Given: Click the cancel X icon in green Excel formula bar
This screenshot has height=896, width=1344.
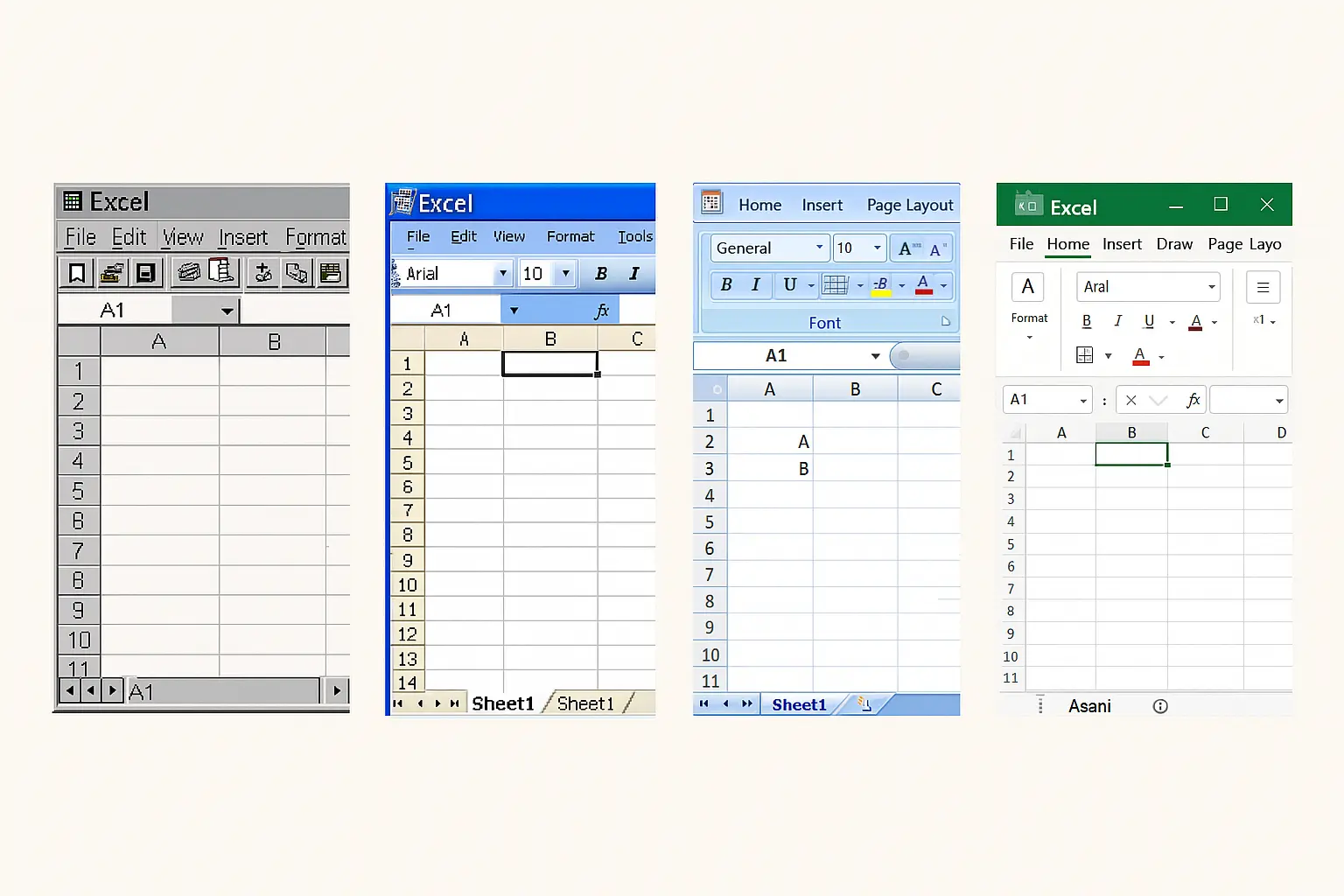Looking at the screenshot, I should tap(1130, 400).
